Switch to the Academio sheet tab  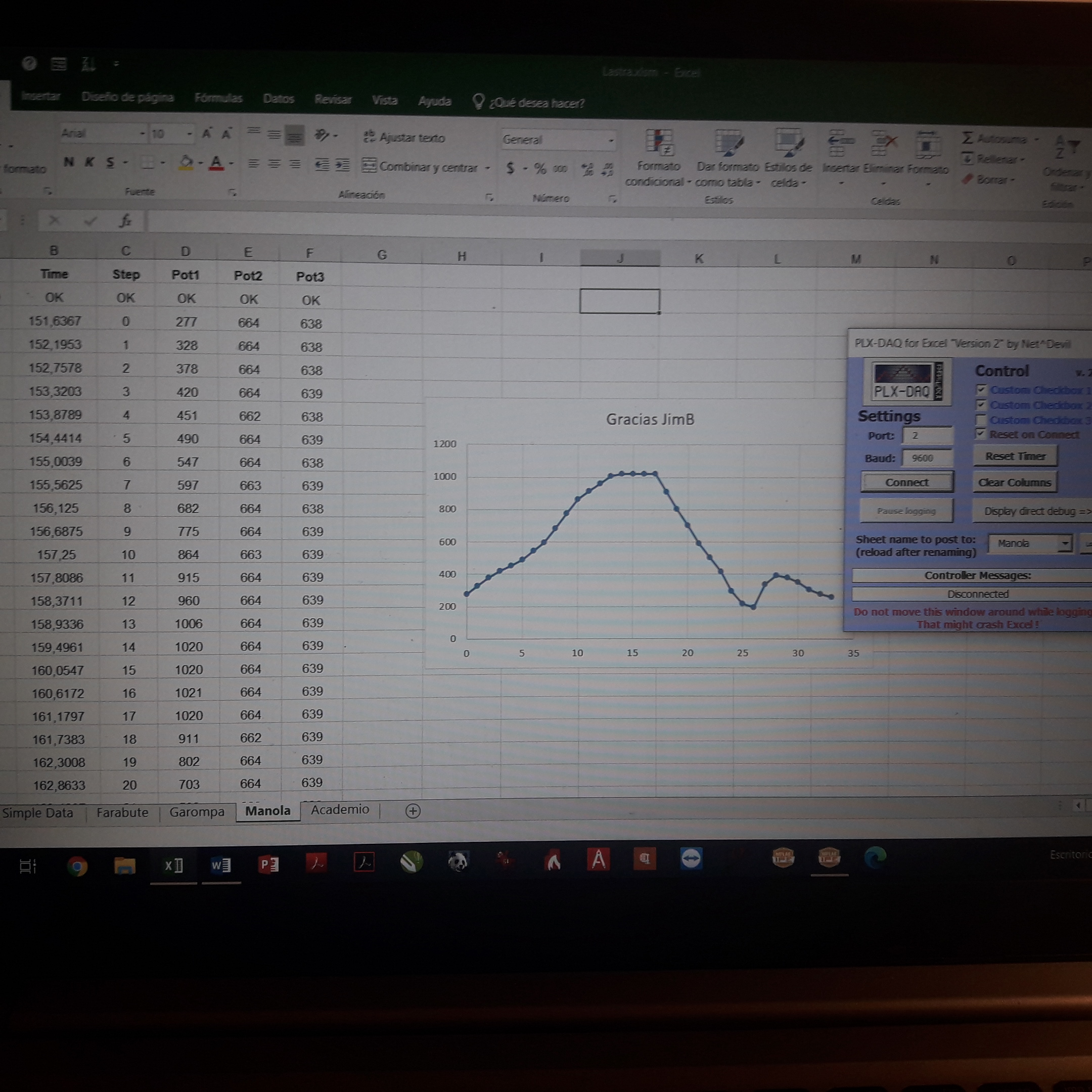coord(340,810)
